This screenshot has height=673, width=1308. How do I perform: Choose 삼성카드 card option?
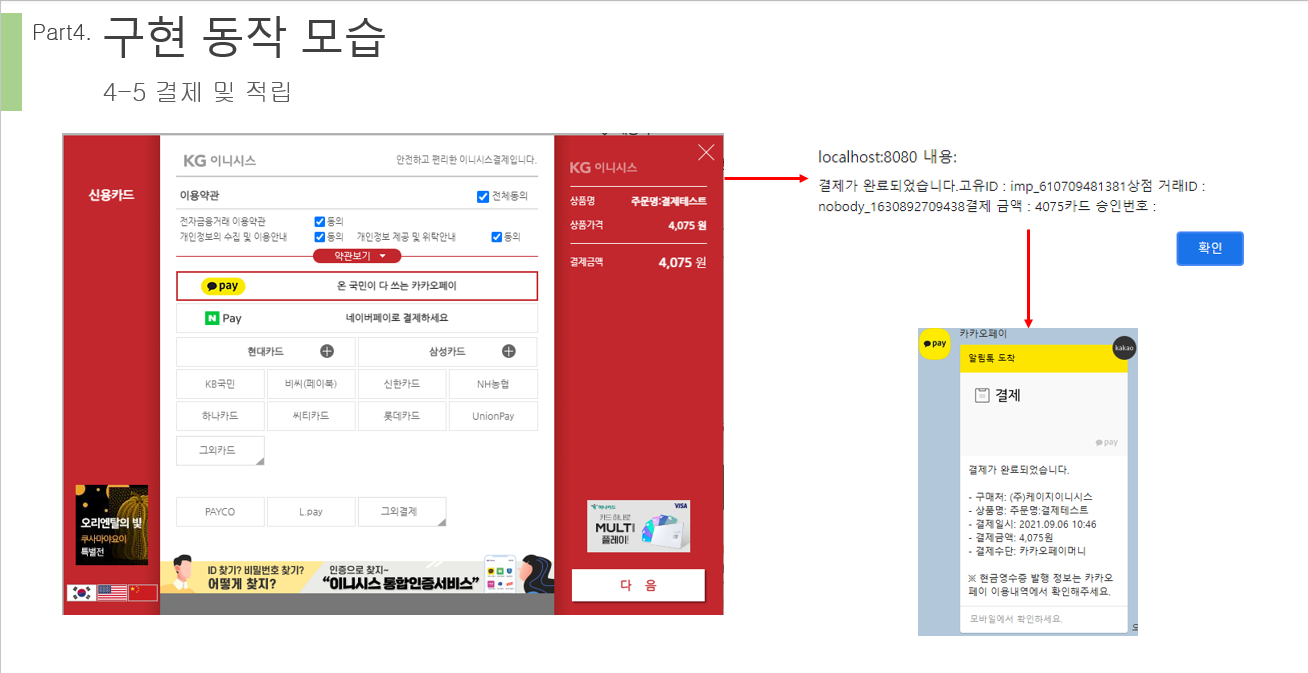pos(447,352)
